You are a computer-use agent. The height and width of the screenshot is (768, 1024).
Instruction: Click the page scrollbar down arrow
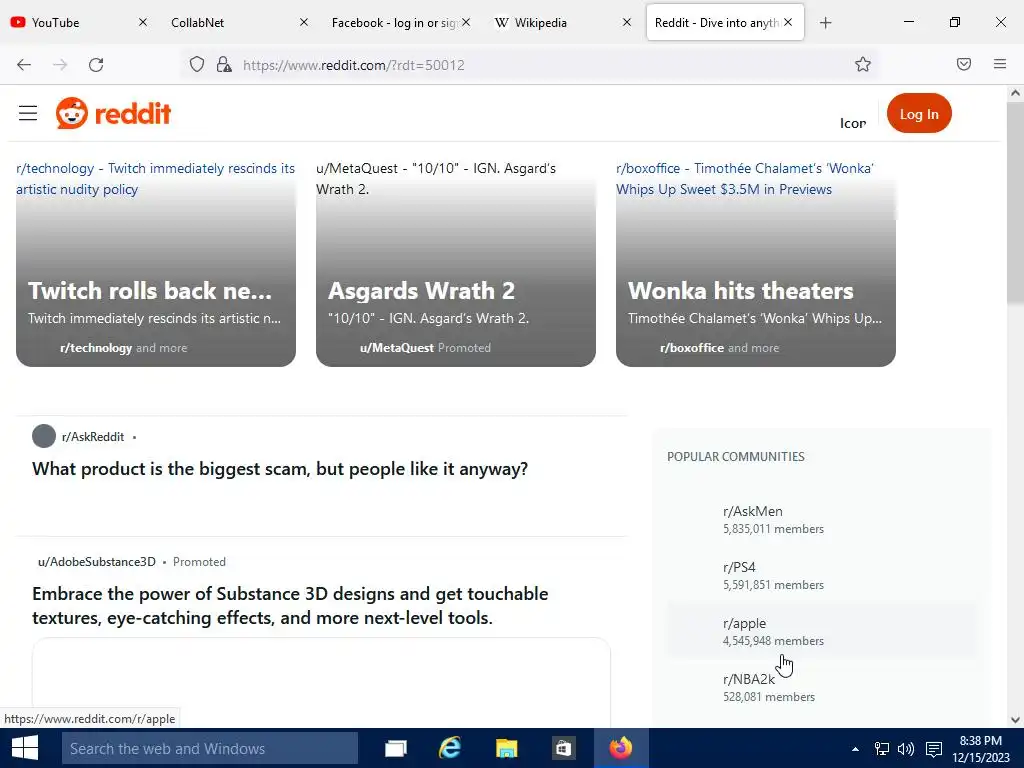1015,720
